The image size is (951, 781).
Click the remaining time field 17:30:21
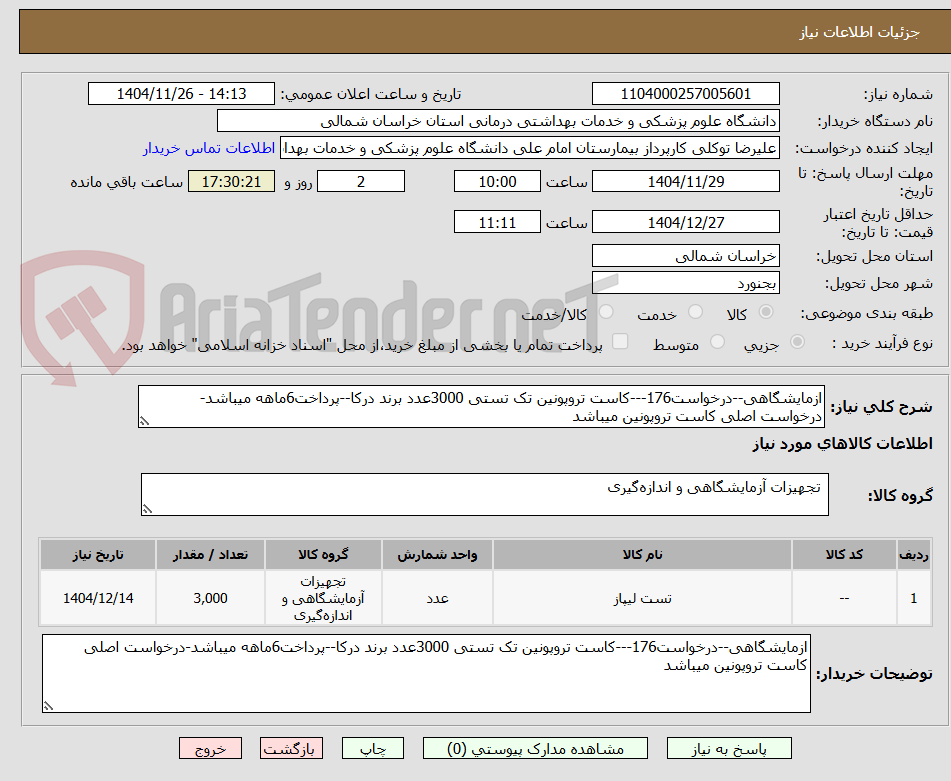[231, 181]
